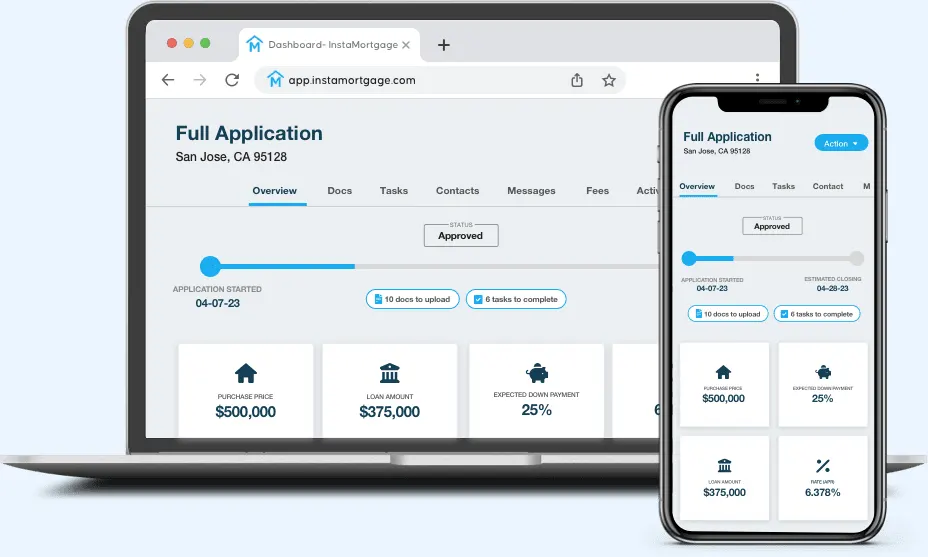Image resolution: width=928 pixels, height=557 pixels.
Task: Open a new browser tab with plus
Action: [x=444, y=45]
